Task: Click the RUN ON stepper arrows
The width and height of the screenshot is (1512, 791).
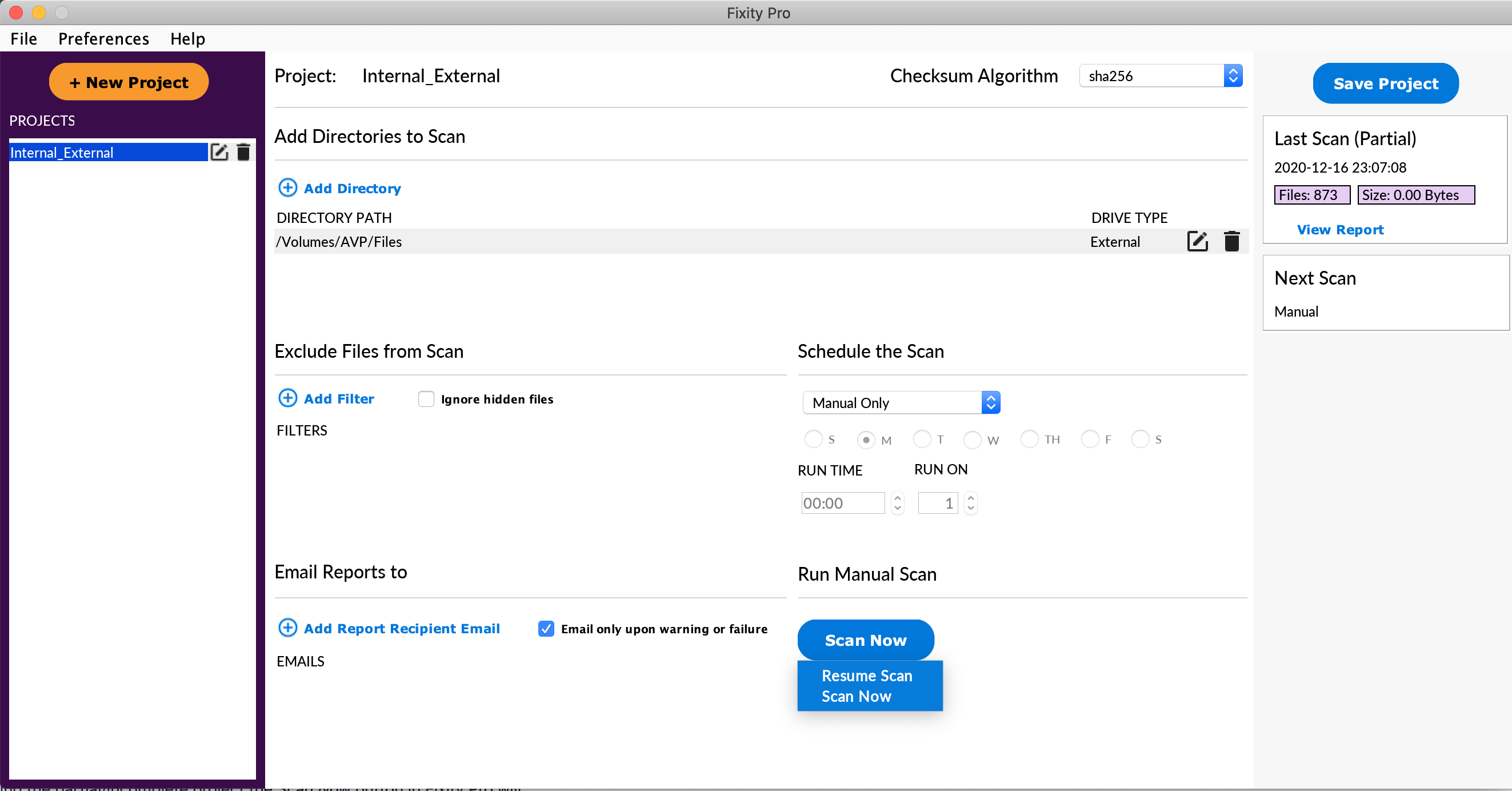Action: pyautogui.click(x=970, y=504)
